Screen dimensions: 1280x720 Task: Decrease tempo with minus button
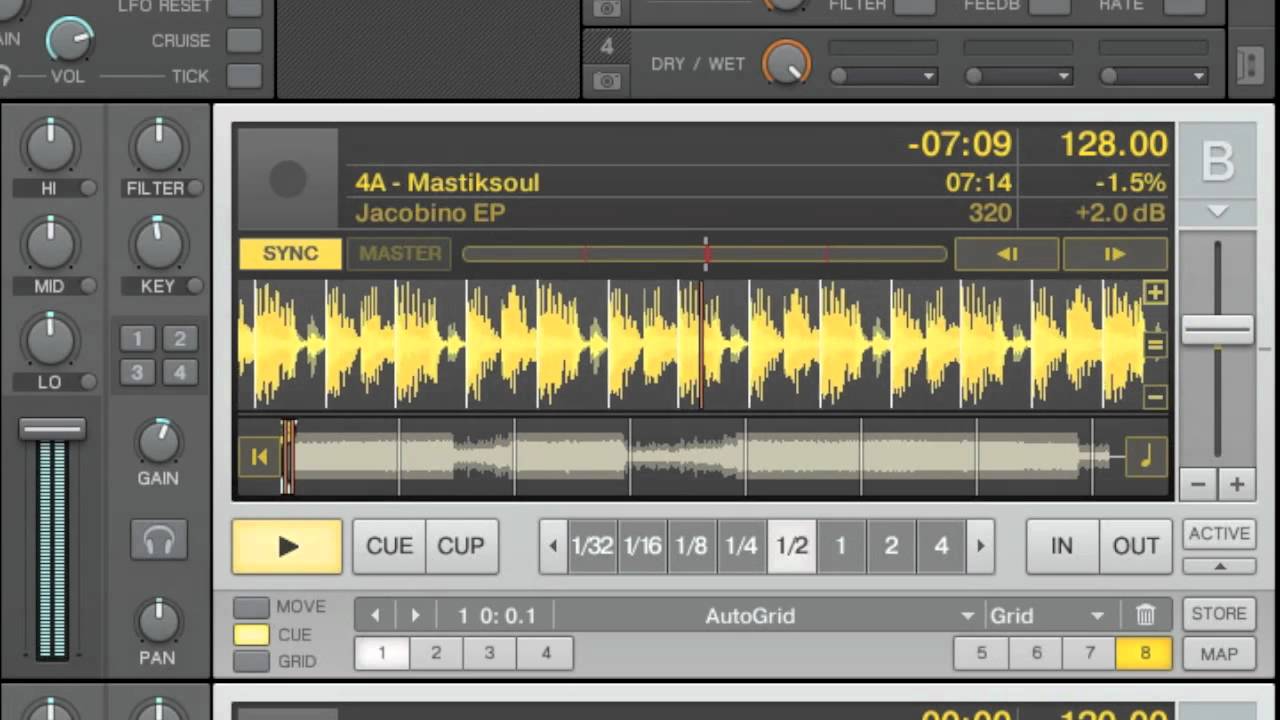point(1198,485)
